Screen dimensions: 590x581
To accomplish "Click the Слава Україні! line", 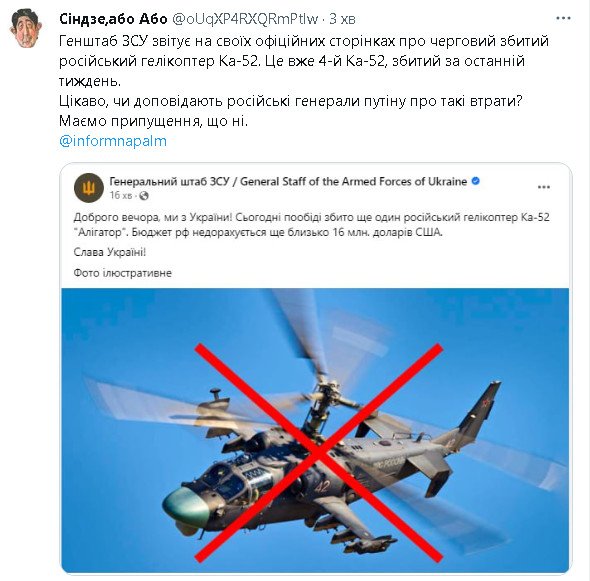I will coord(109,252).
